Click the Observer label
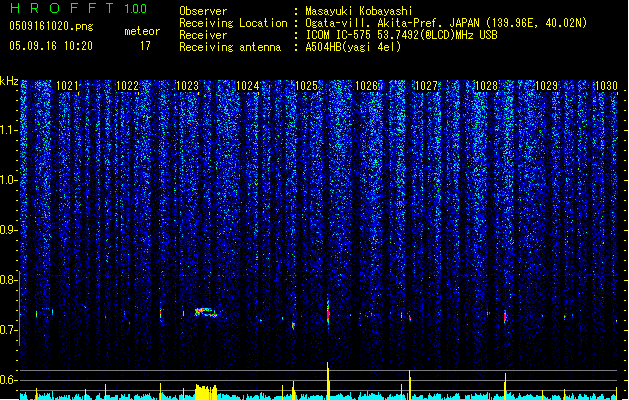 click(203, 11)
